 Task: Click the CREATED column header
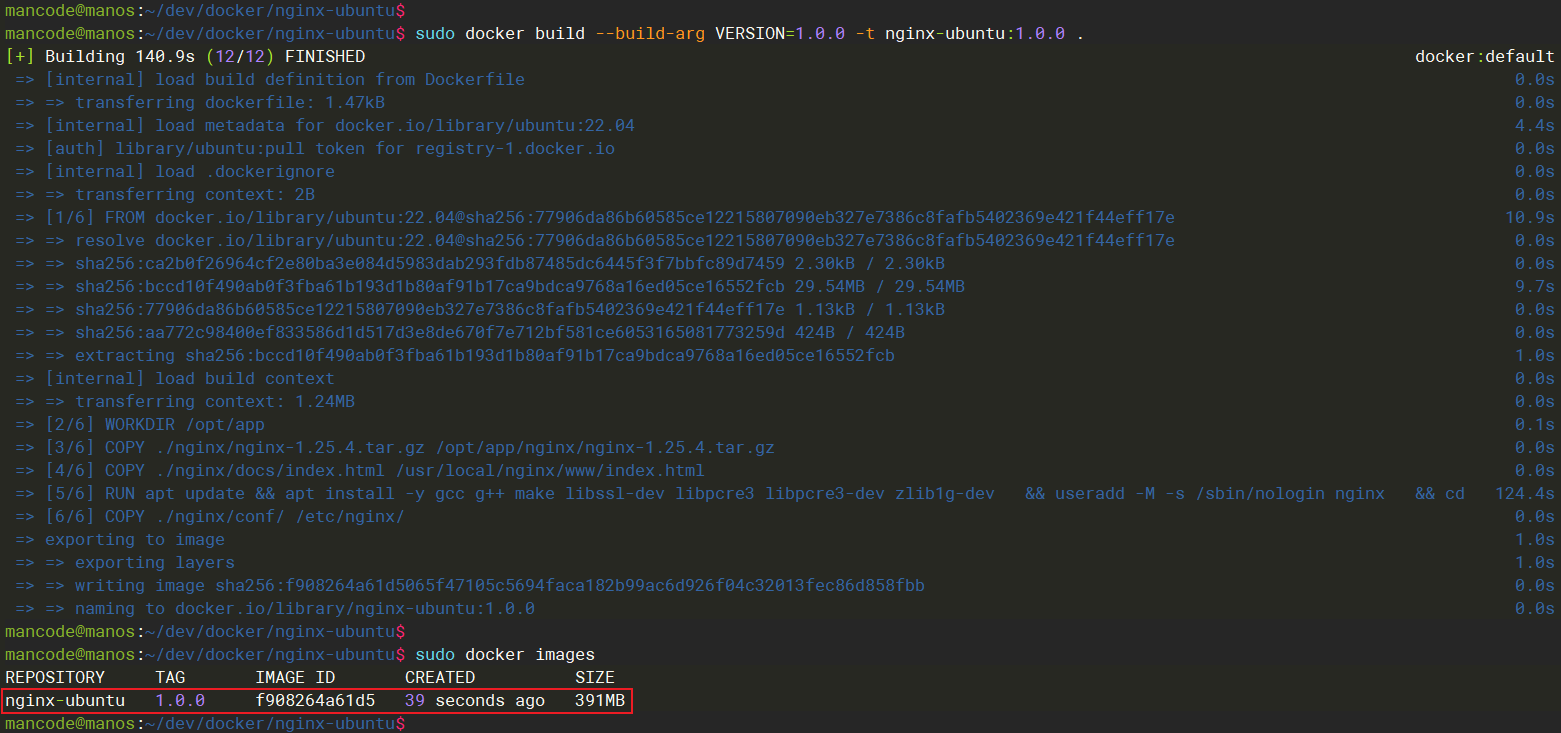point(440,677)
